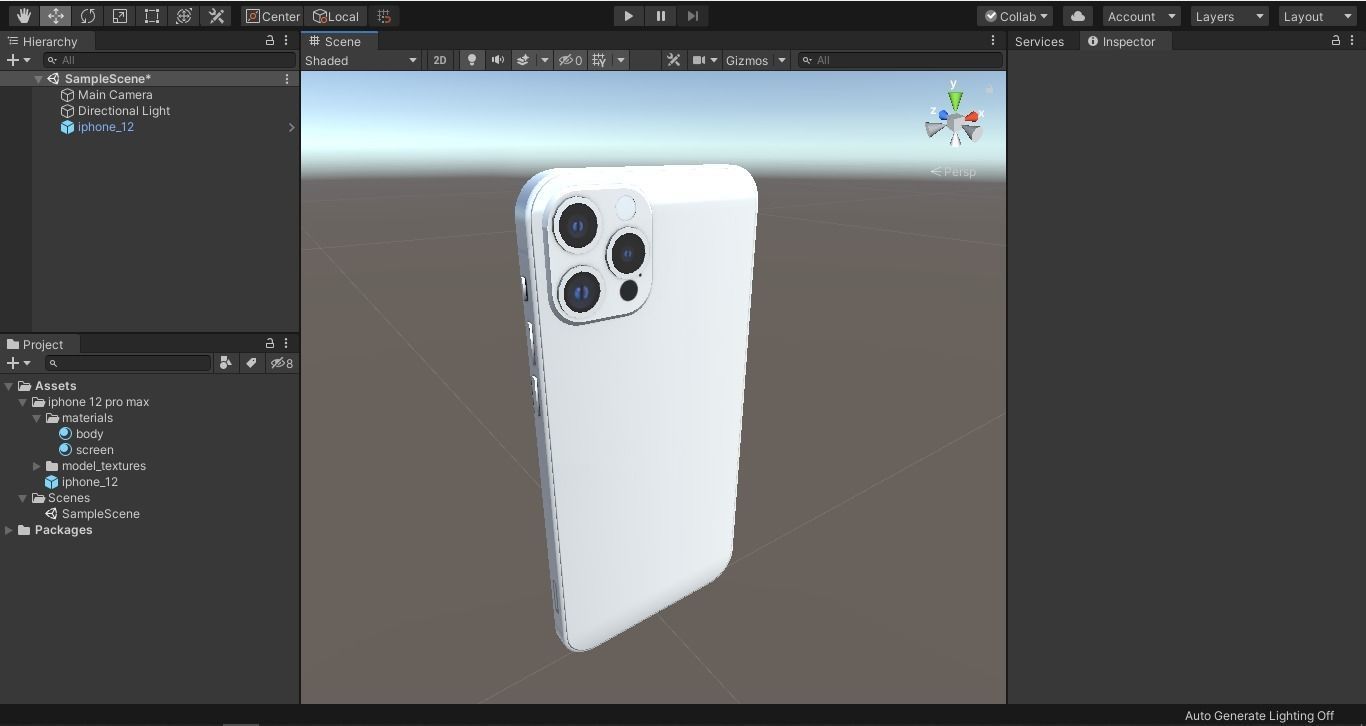This screenshot has width=1366, height=726.
Task: Select the Rect tool
Action: tap(152, 16)
